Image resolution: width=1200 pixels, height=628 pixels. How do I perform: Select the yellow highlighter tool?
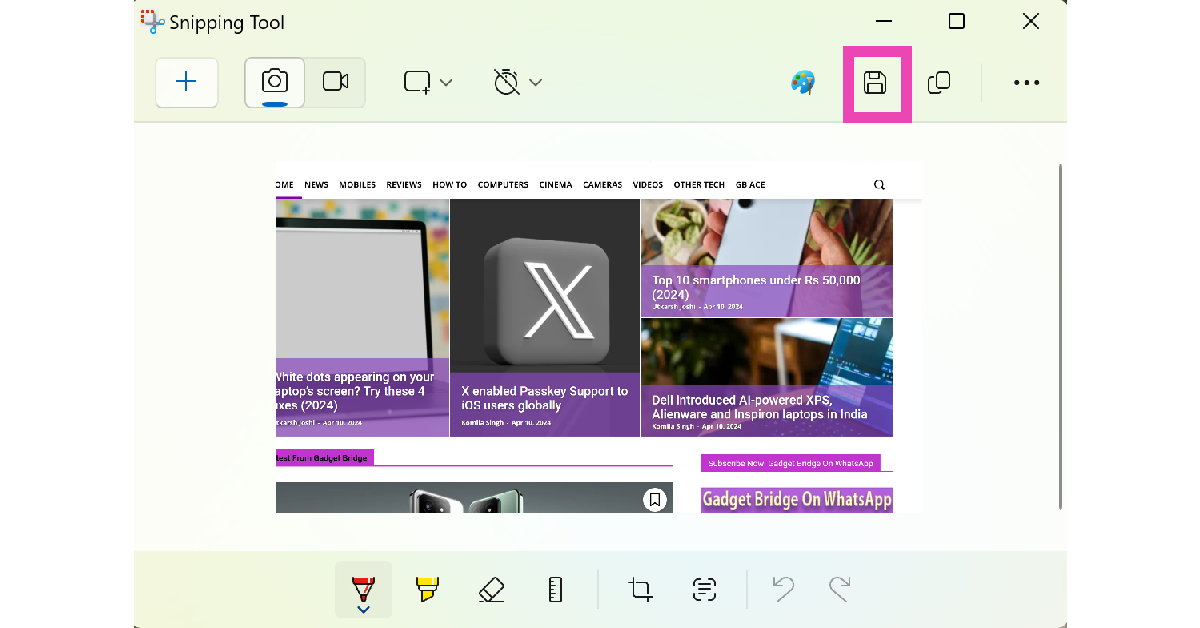[427, 590]
